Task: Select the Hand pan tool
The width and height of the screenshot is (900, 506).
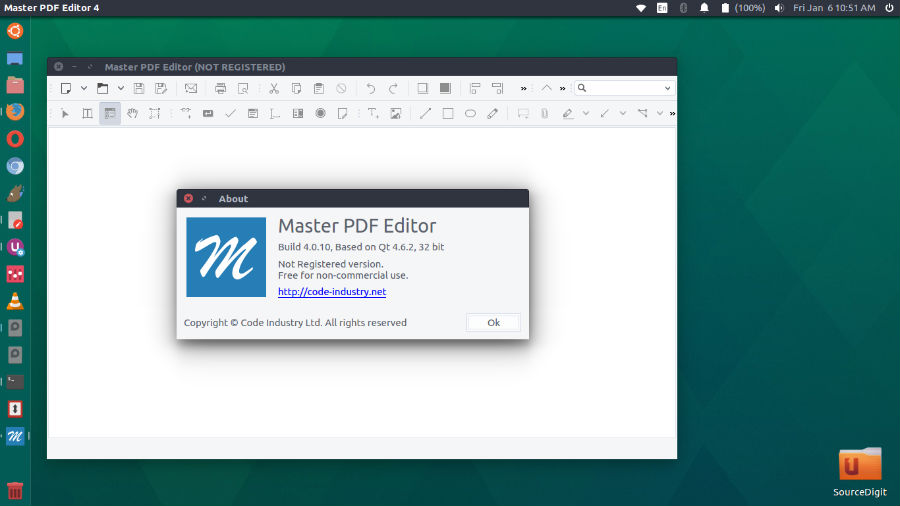Action: coord(133,114)
